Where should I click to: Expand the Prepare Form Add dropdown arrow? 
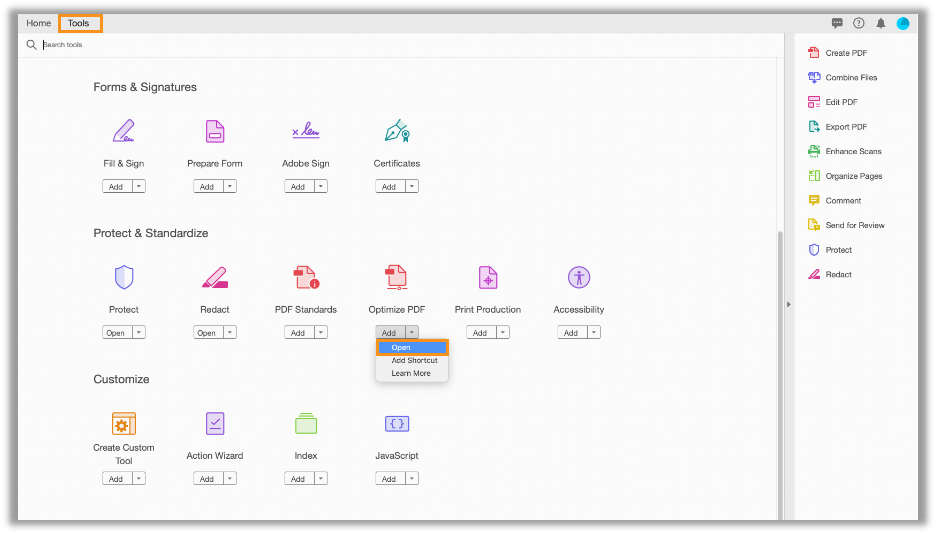pyautogui.click(x=230, y=186)
